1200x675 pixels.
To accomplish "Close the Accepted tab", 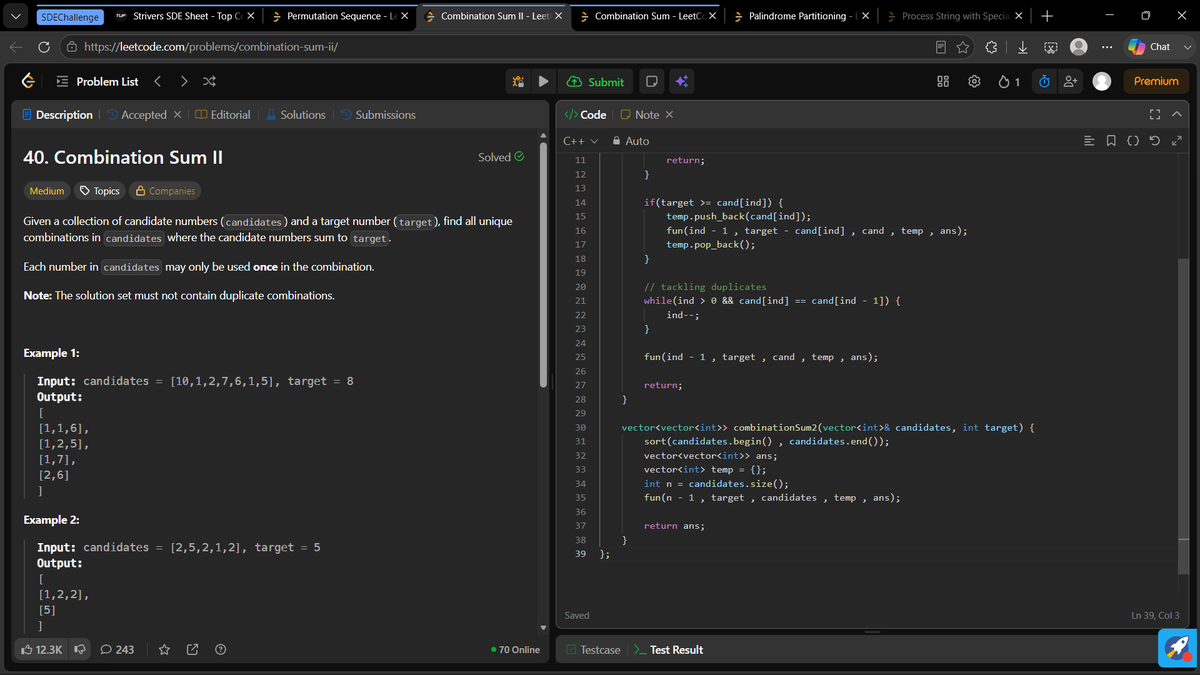I will click(177, 115).
